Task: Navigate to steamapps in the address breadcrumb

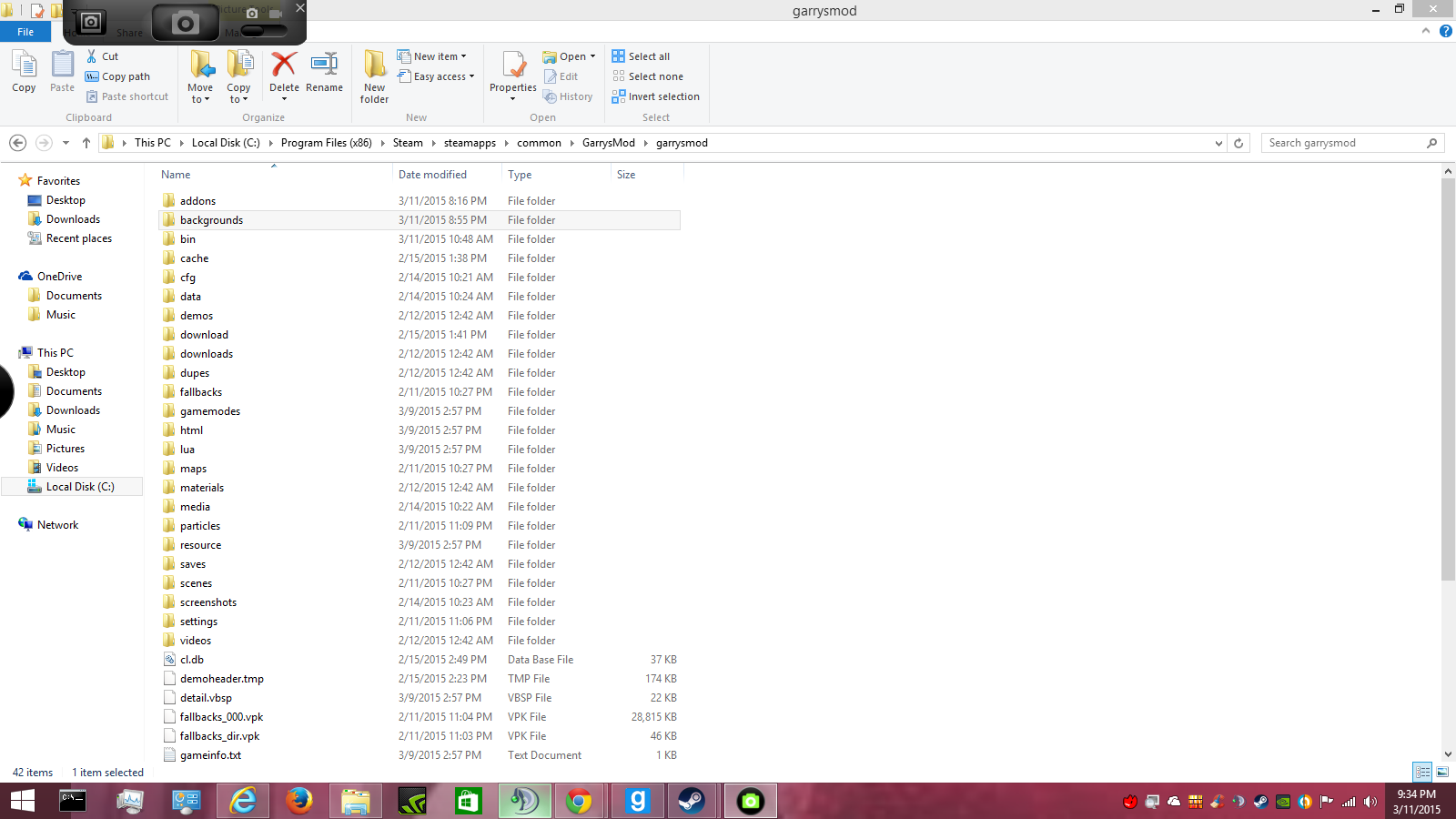Action: click(470, 143)
